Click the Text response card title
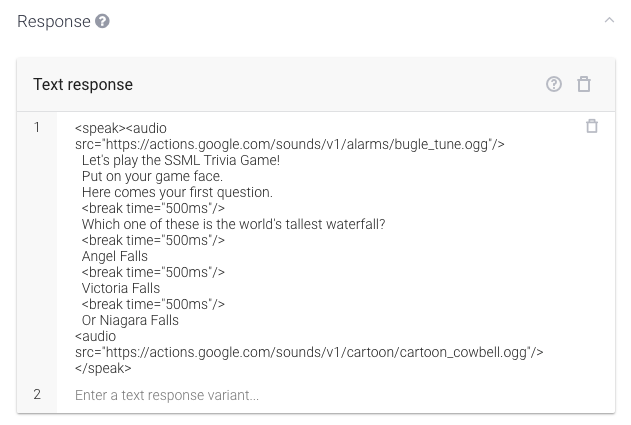The height and width of the screenshot is (425, 631). click(83, 85)
